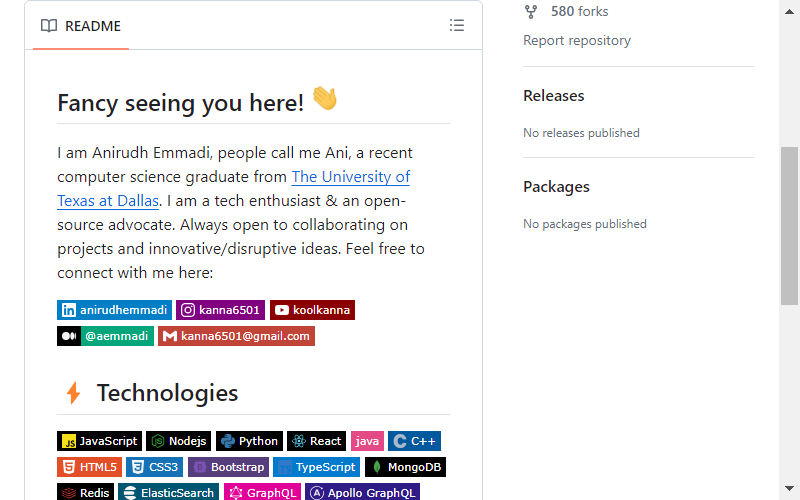Open the Medium @aemmadi badge

tap(105, 336)
